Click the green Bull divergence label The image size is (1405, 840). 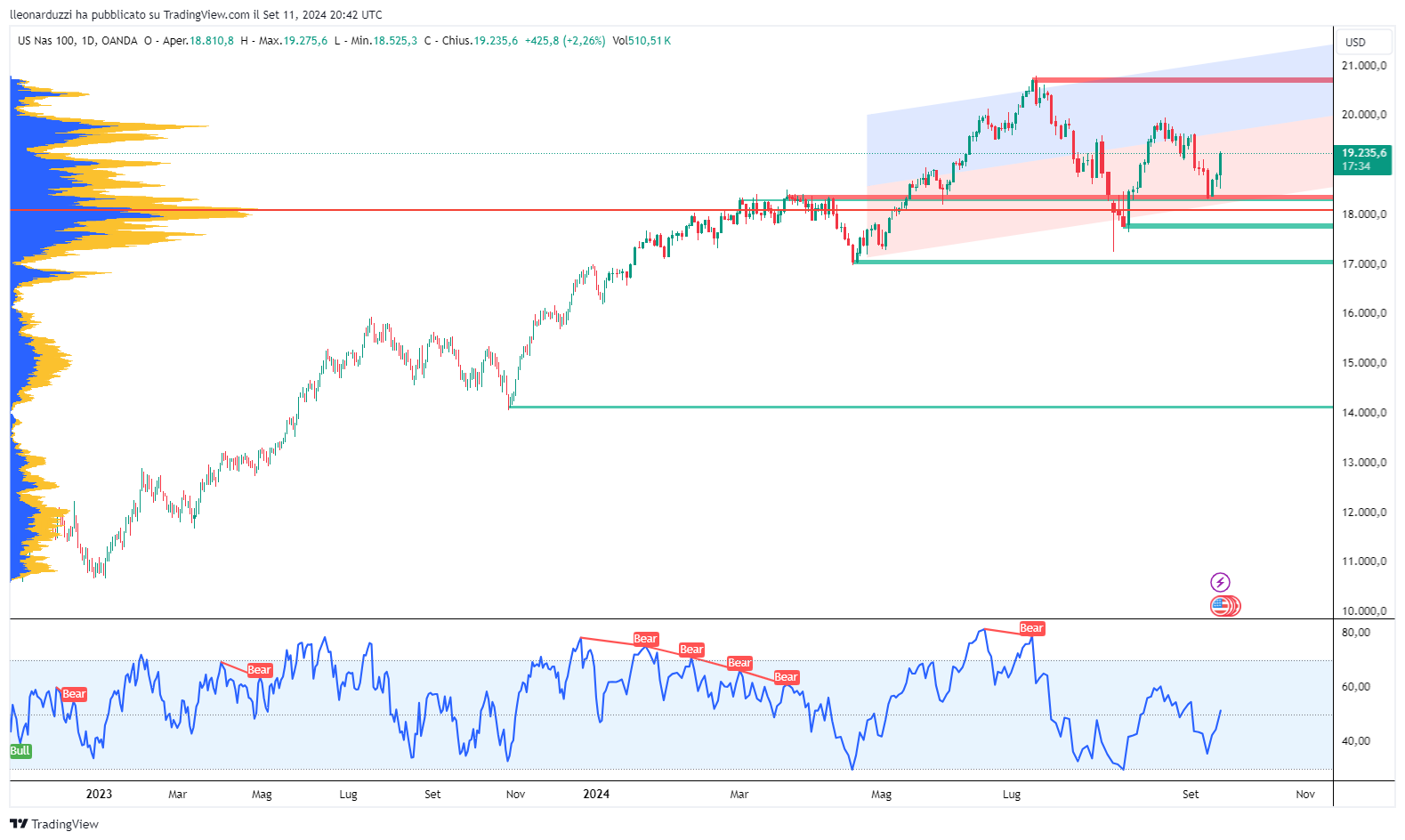tap(20, 751)
